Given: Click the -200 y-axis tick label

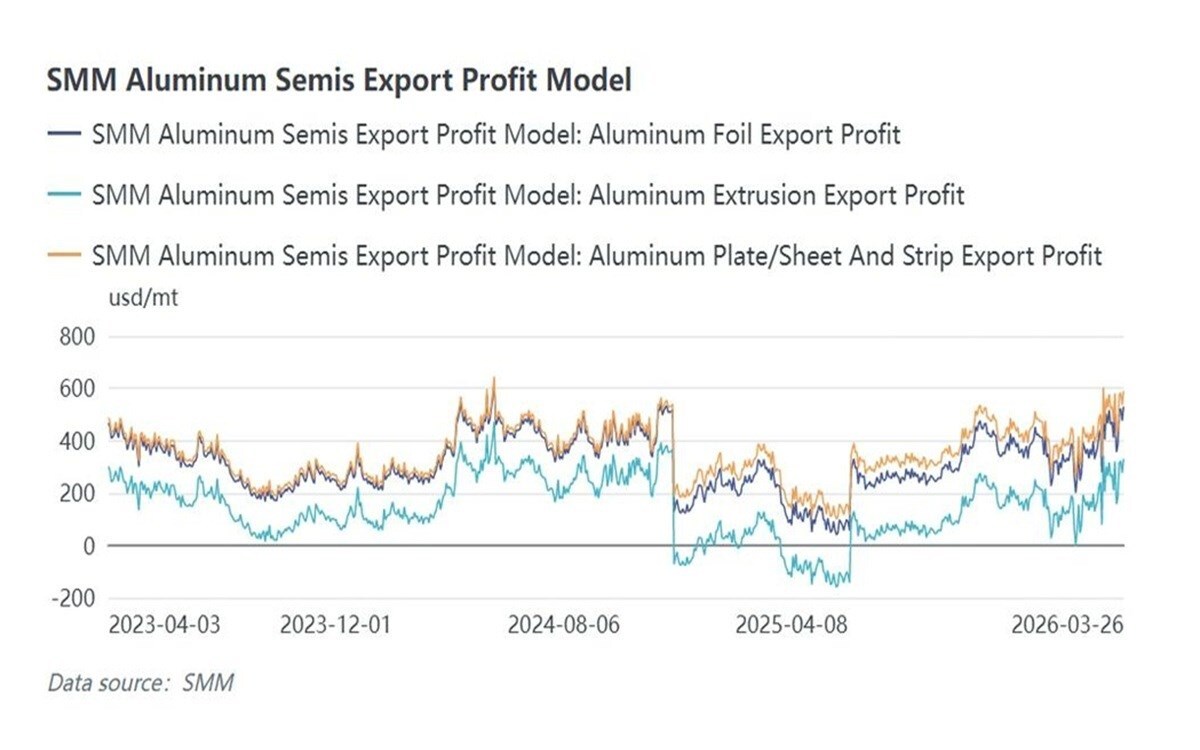Looking at the screenshot, I should 72,598.
